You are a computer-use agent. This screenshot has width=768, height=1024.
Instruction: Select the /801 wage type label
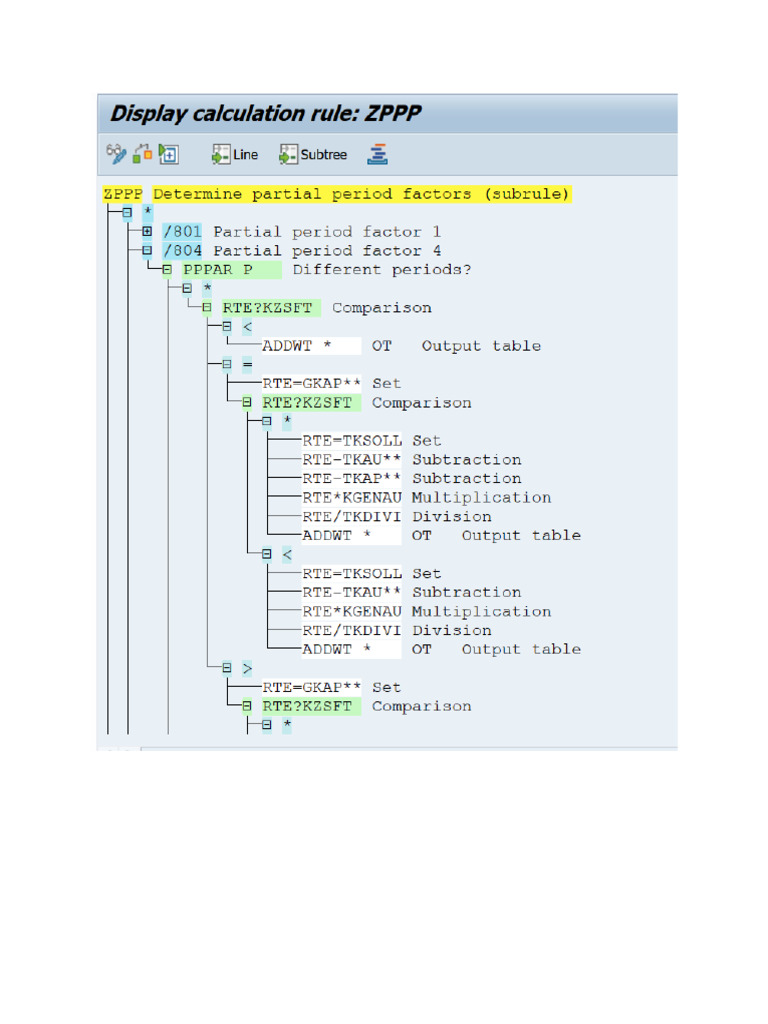pos(182,231)
